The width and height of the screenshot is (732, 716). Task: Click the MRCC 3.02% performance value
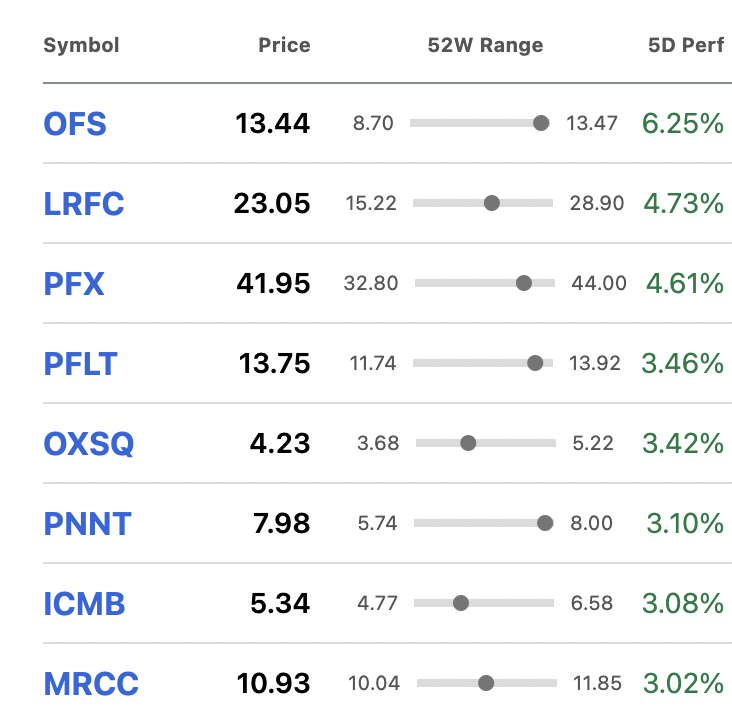click(x=683, y=683)
